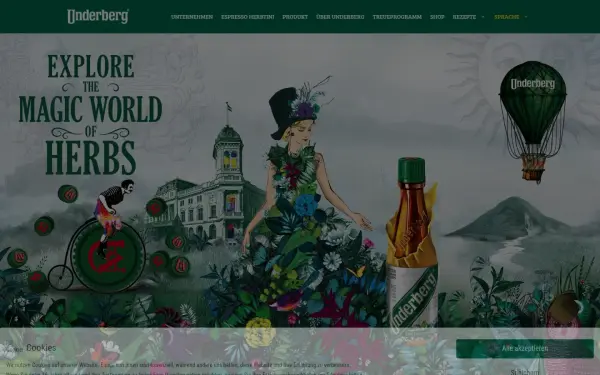Click the Underberg logo in the header

click(x=98, y=16)
